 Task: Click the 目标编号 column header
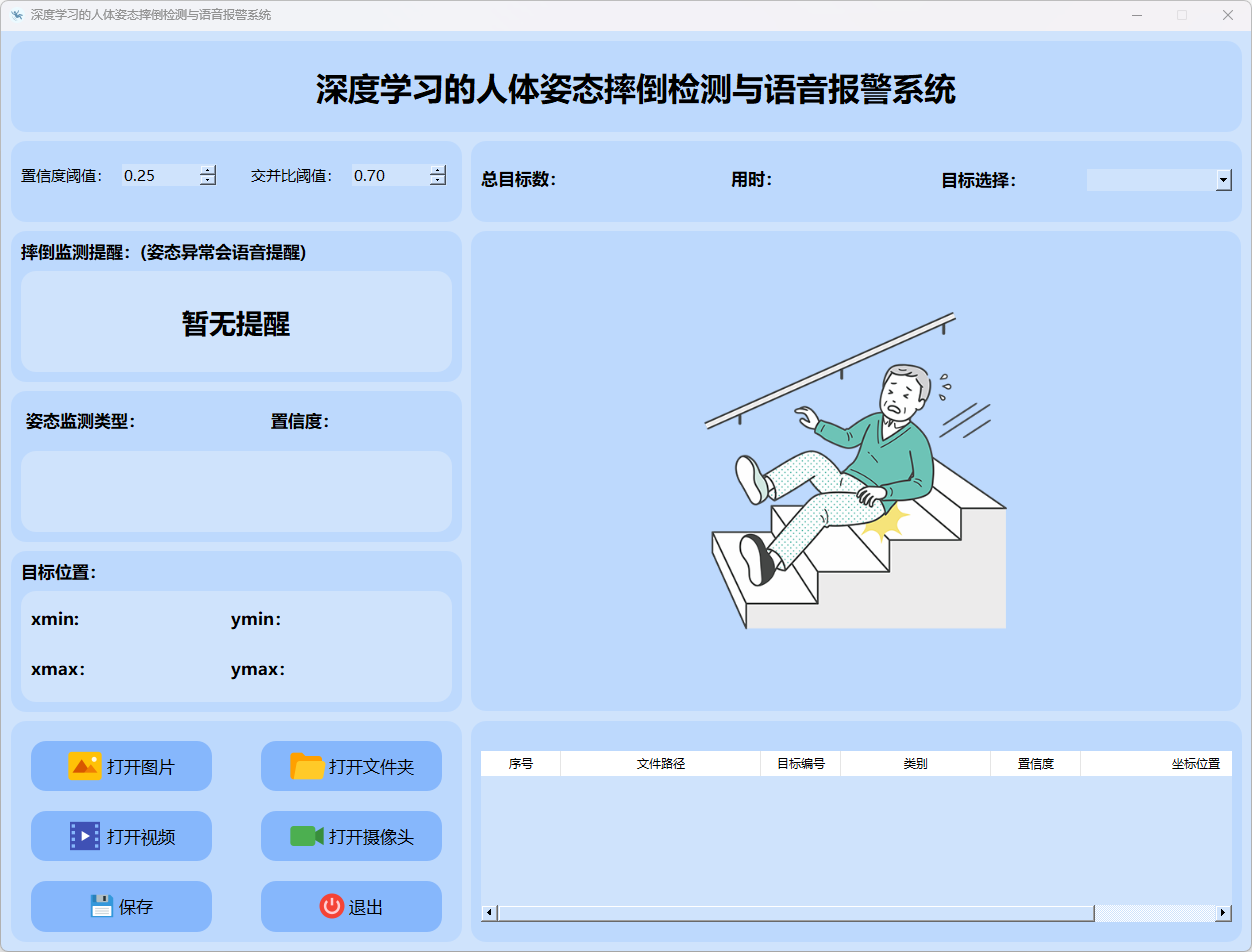point(801,763)
